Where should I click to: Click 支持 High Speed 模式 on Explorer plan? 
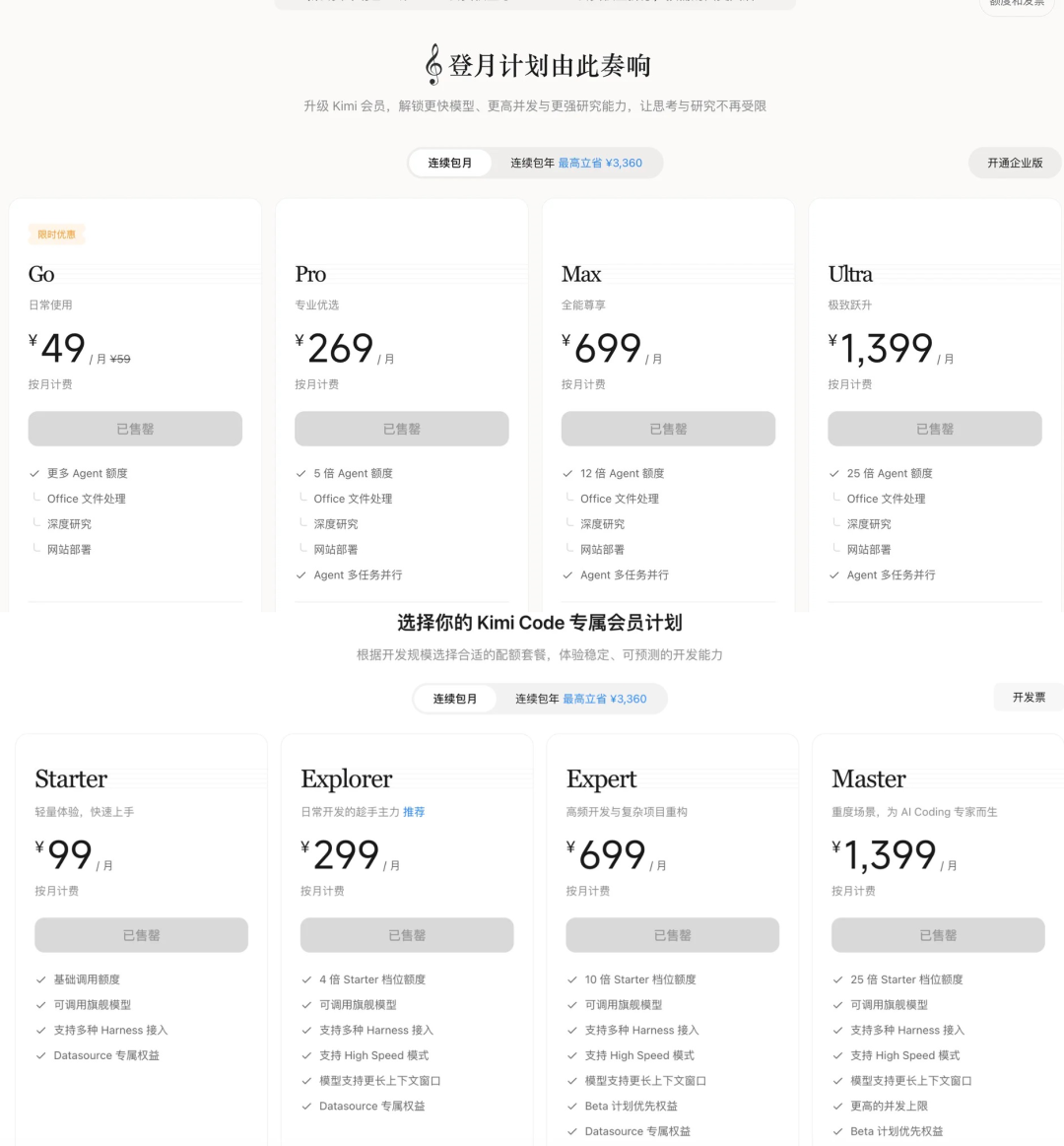[x=374, y=1055]
